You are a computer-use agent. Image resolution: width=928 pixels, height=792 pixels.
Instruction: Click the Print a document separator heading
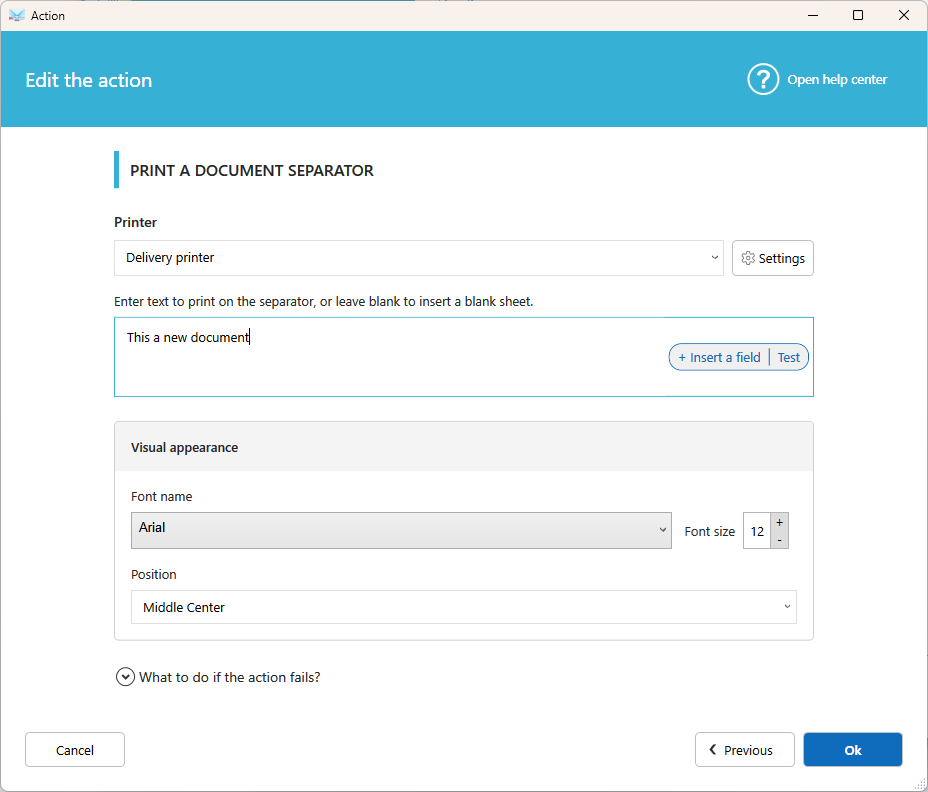[252, 170]
